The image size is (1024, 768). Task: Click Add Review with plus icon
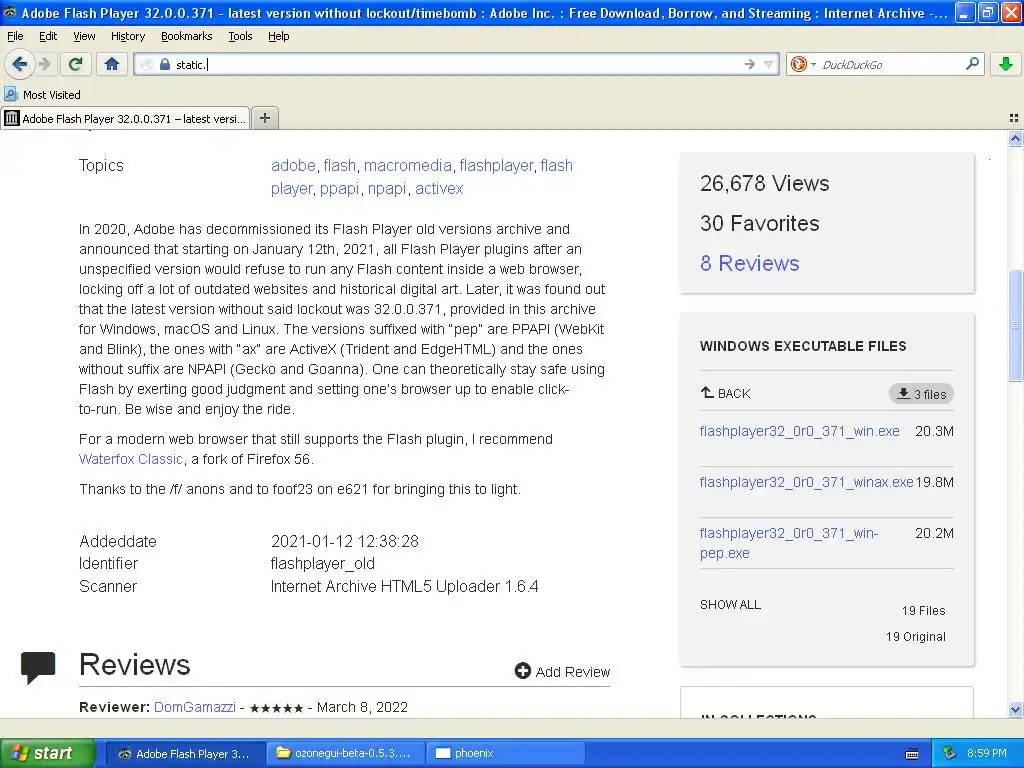562,671
